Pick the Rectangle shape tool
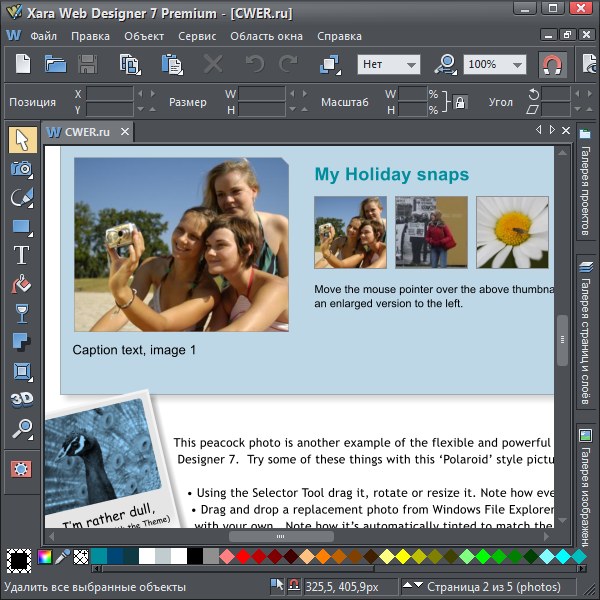 (x=21, y=226)
